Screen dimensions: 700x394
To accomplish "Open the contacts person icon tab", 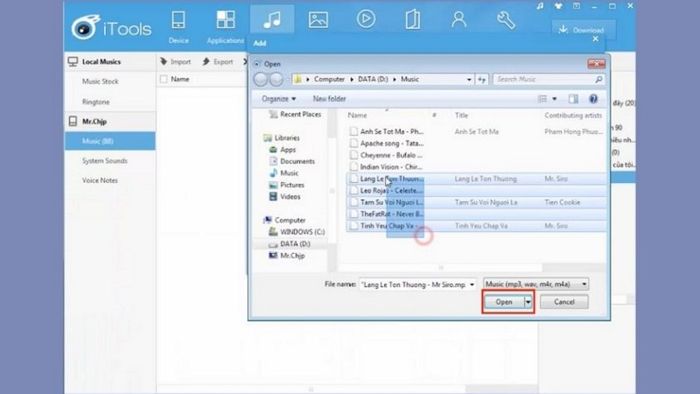I will pyautogui.click(x=459, y=20).
